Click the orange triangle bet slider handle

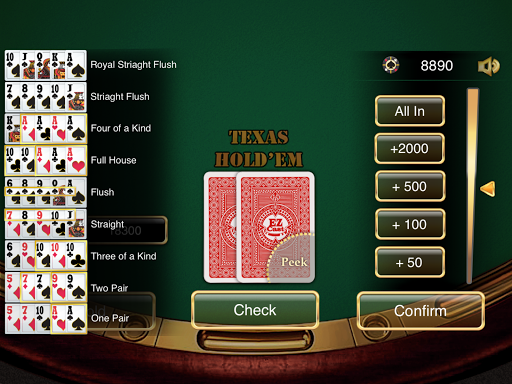[x=488, y=189]
